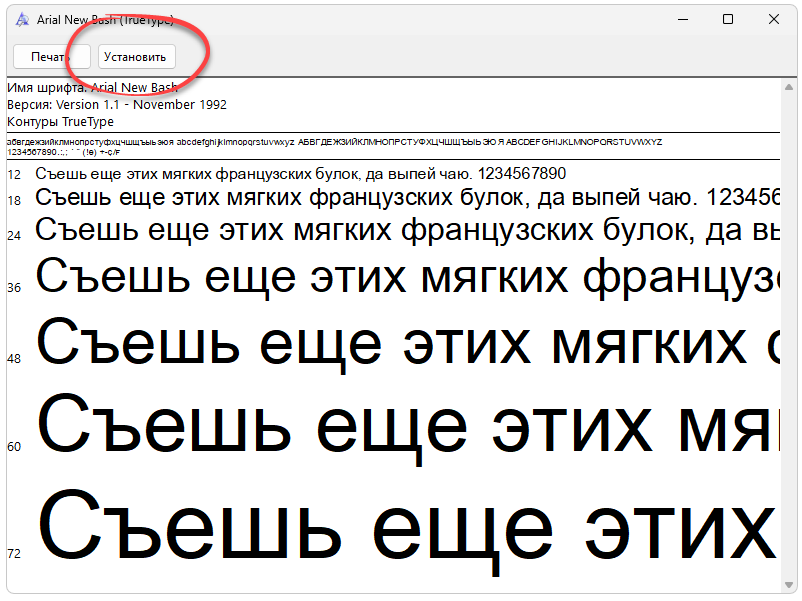Close the Arial New Bash window
The width and height of the screenshot is (802, 601).
[x=774, y=19]
